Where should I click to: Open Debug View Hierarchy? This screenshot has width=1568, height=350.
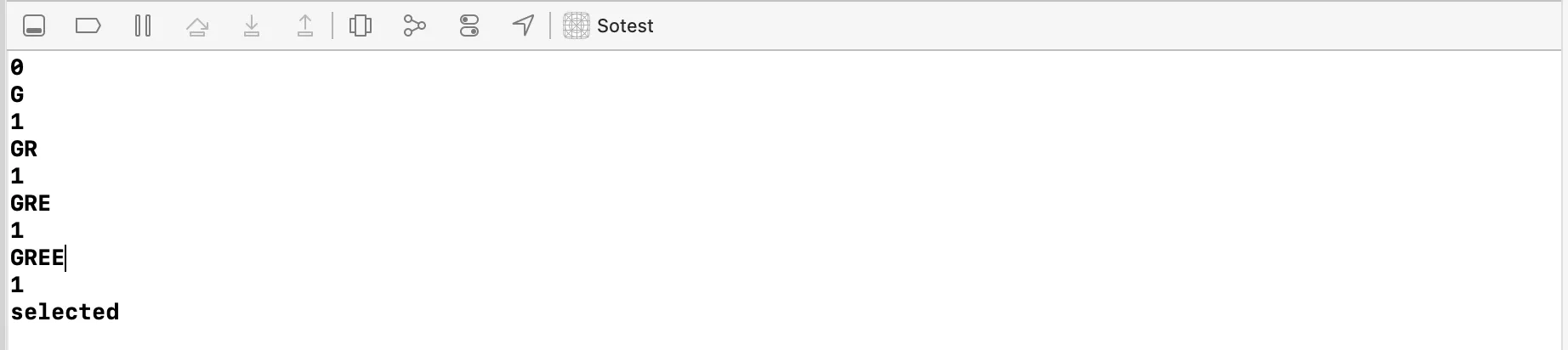pos(361,25)
